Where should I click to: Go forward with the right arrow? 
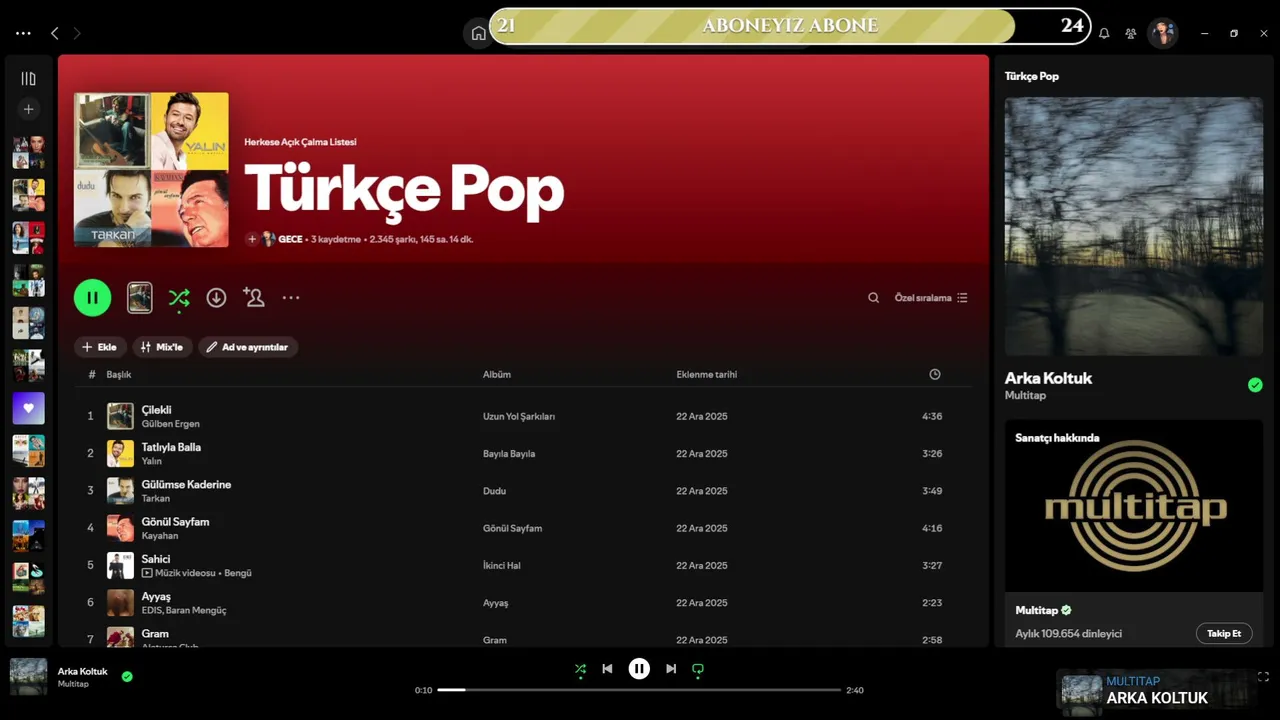77,33
